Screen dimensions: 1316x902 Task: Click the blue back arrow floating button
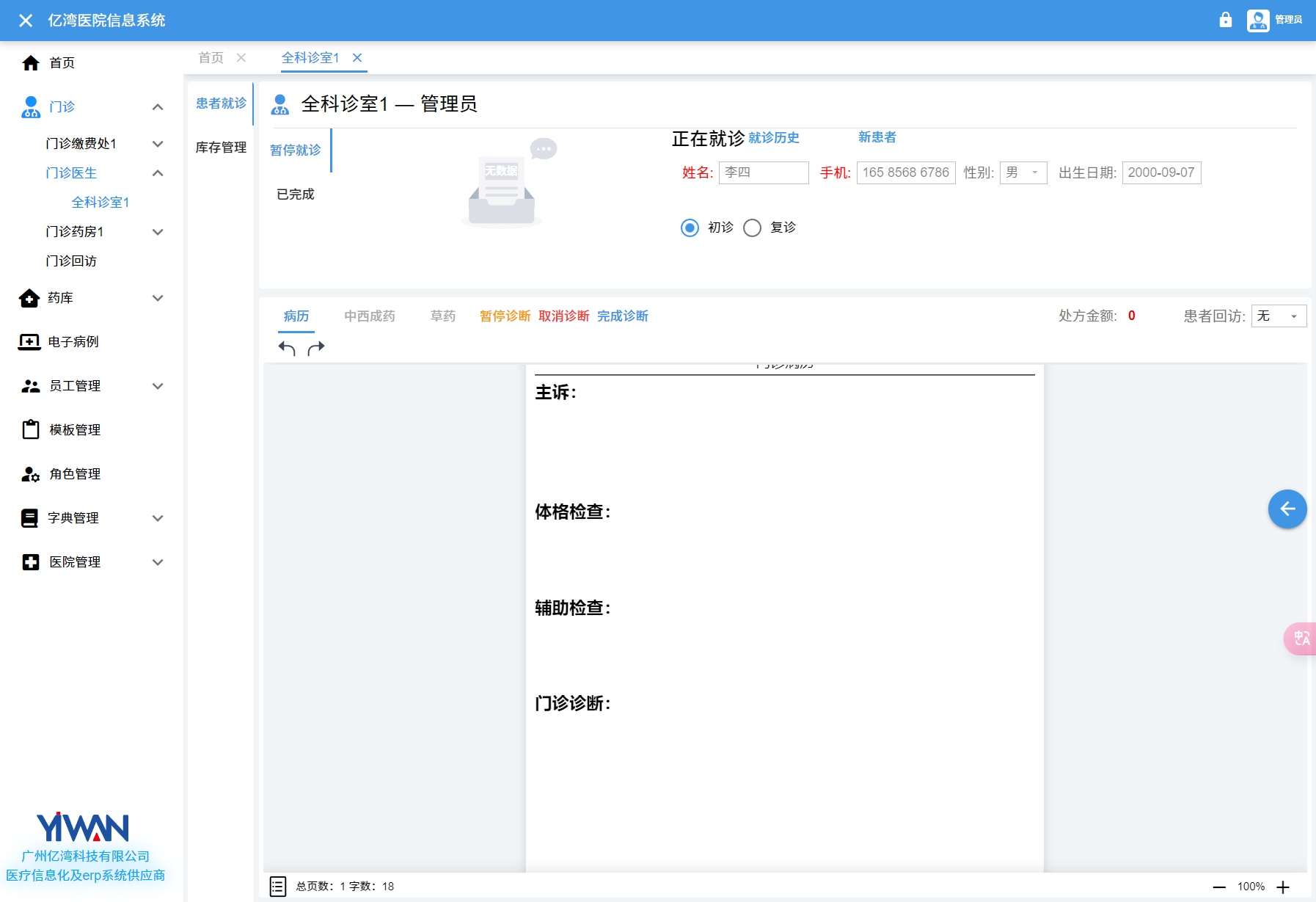pyautogui.click(x=1287, y=509)
